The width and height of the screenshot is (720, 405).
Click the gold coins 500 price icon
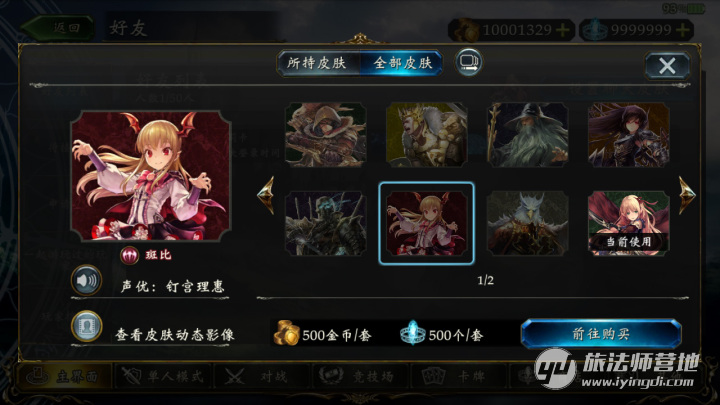287,333
